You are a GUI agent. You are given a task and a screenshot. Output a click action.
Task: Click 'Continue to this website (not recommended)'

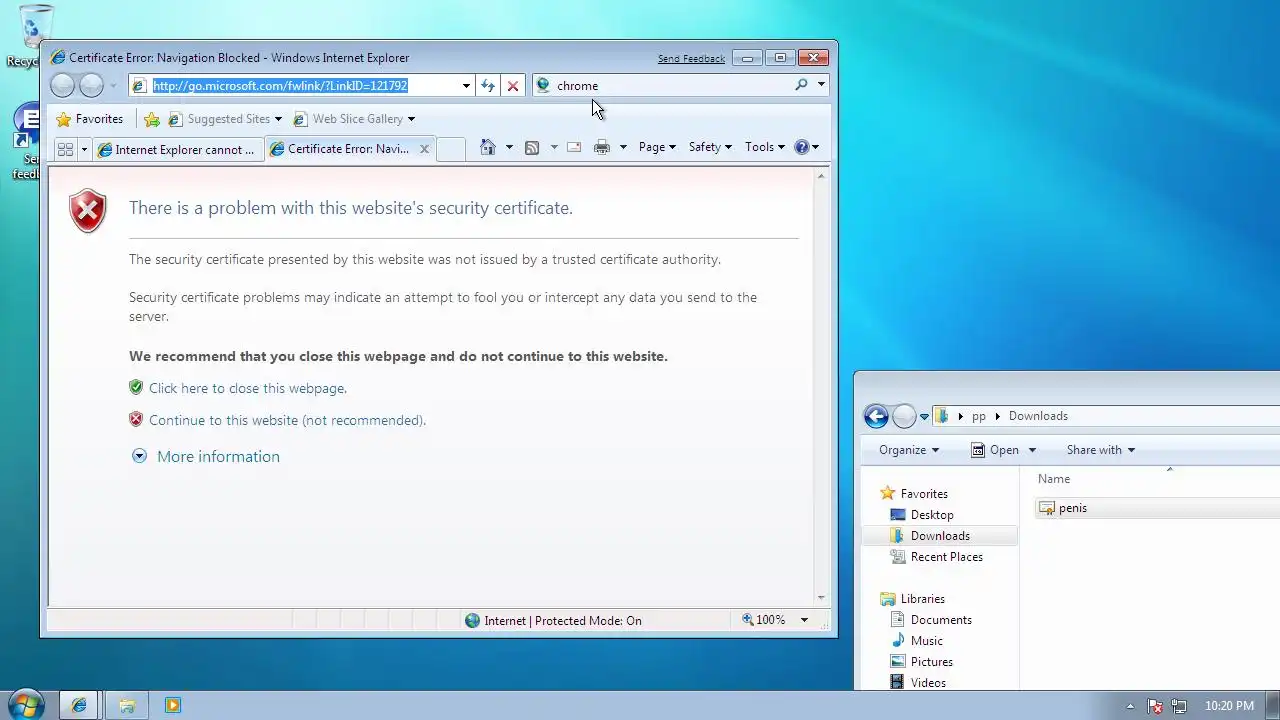click(x=287, y=420)
